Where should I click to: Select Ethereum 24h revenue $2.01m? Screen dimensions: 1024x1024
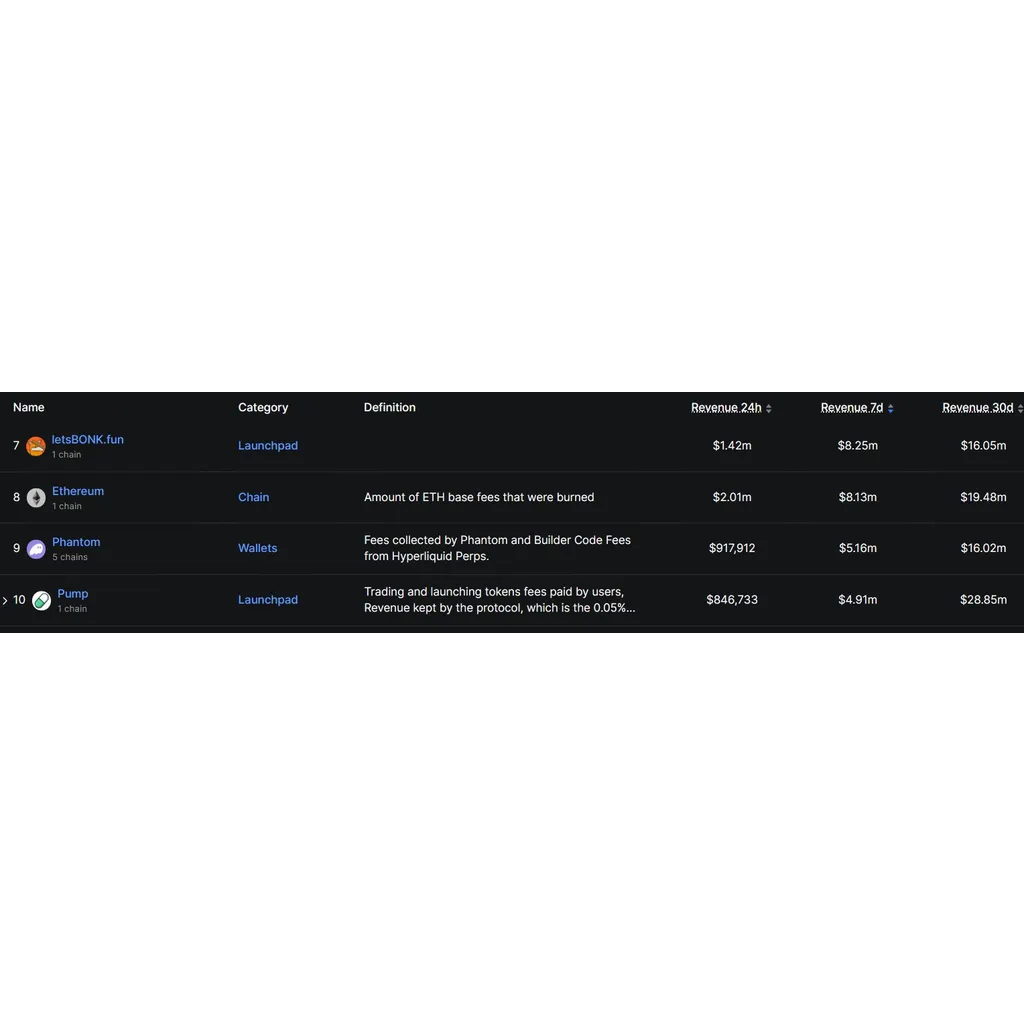(732, 497)
